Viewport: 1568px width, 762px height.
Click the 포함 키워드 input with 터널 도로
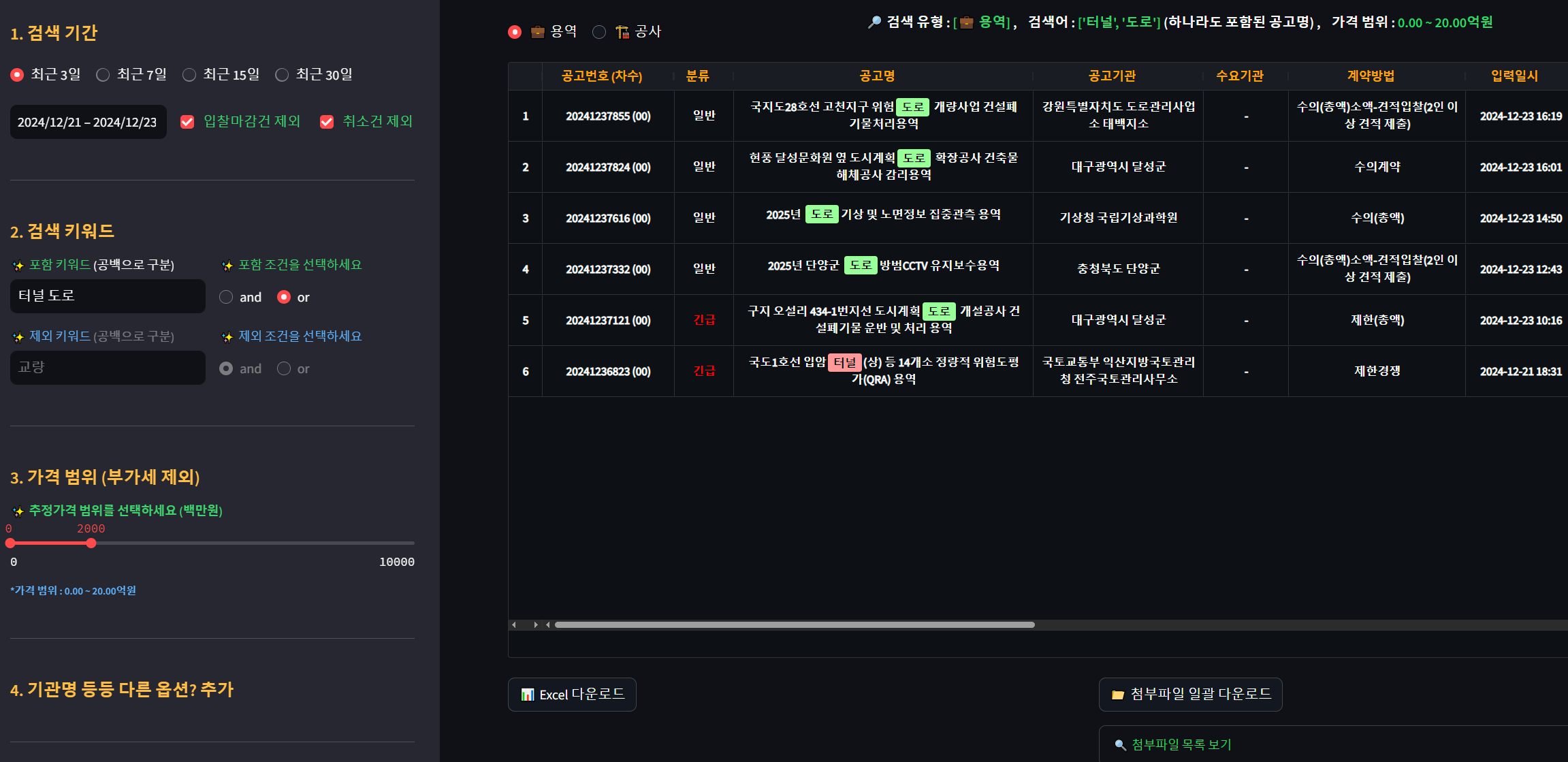tap(108, 296)
